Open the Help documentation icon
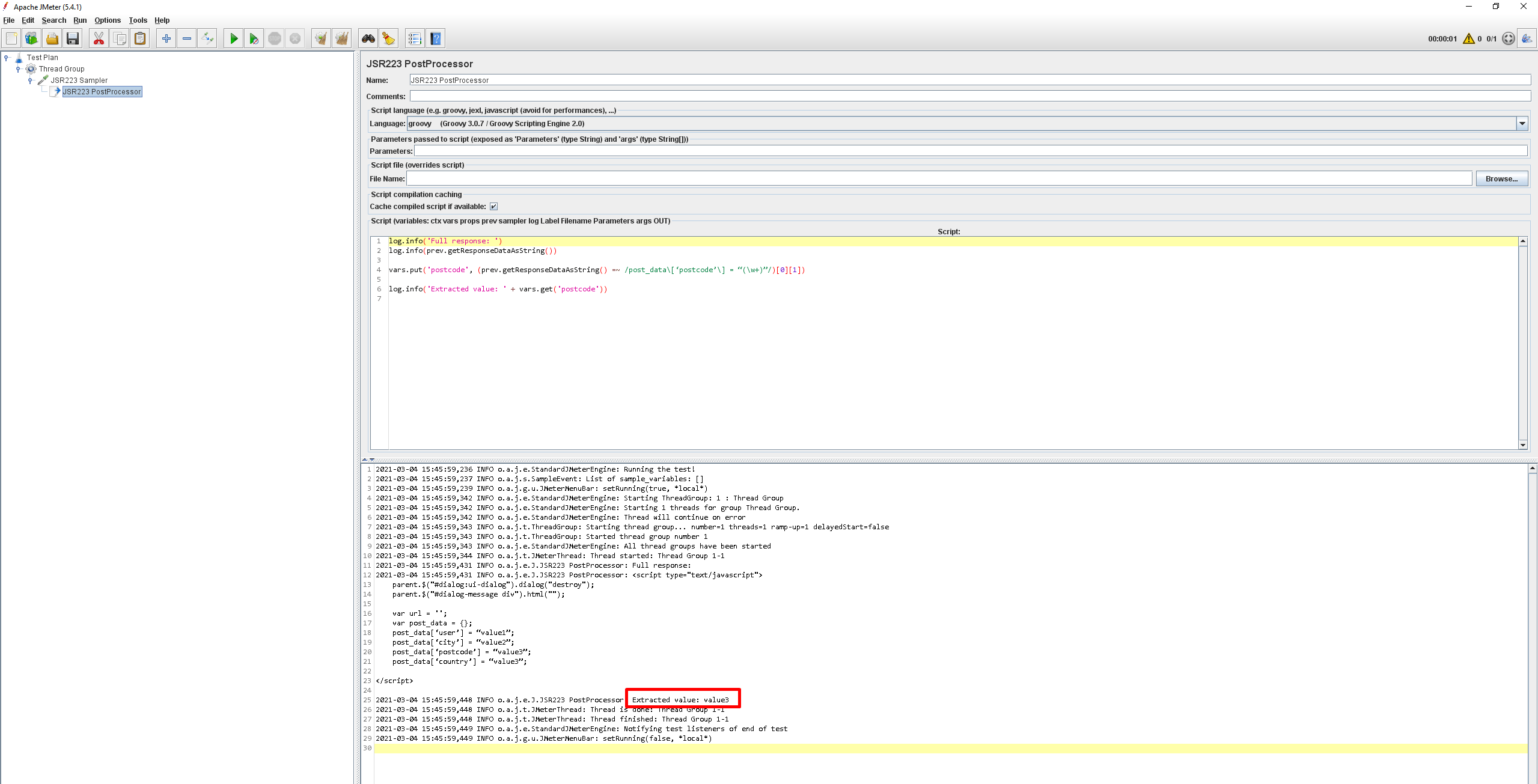The height and width of the screenshot is (784, 1538). coord(436,38)
